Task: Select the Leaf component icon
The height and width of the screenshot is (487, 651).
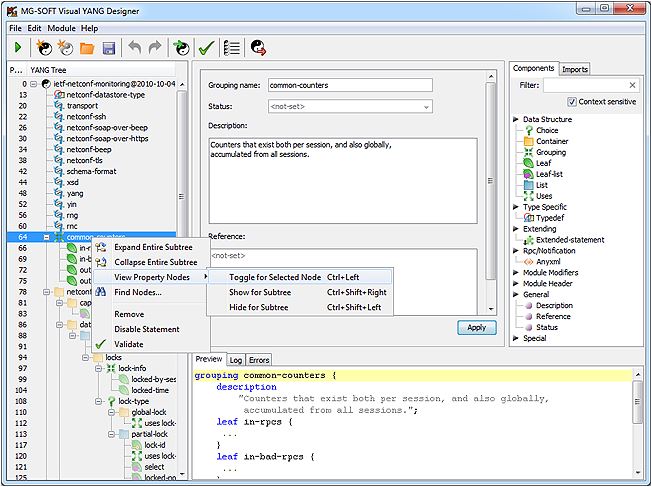Action: tap(529, 163)
